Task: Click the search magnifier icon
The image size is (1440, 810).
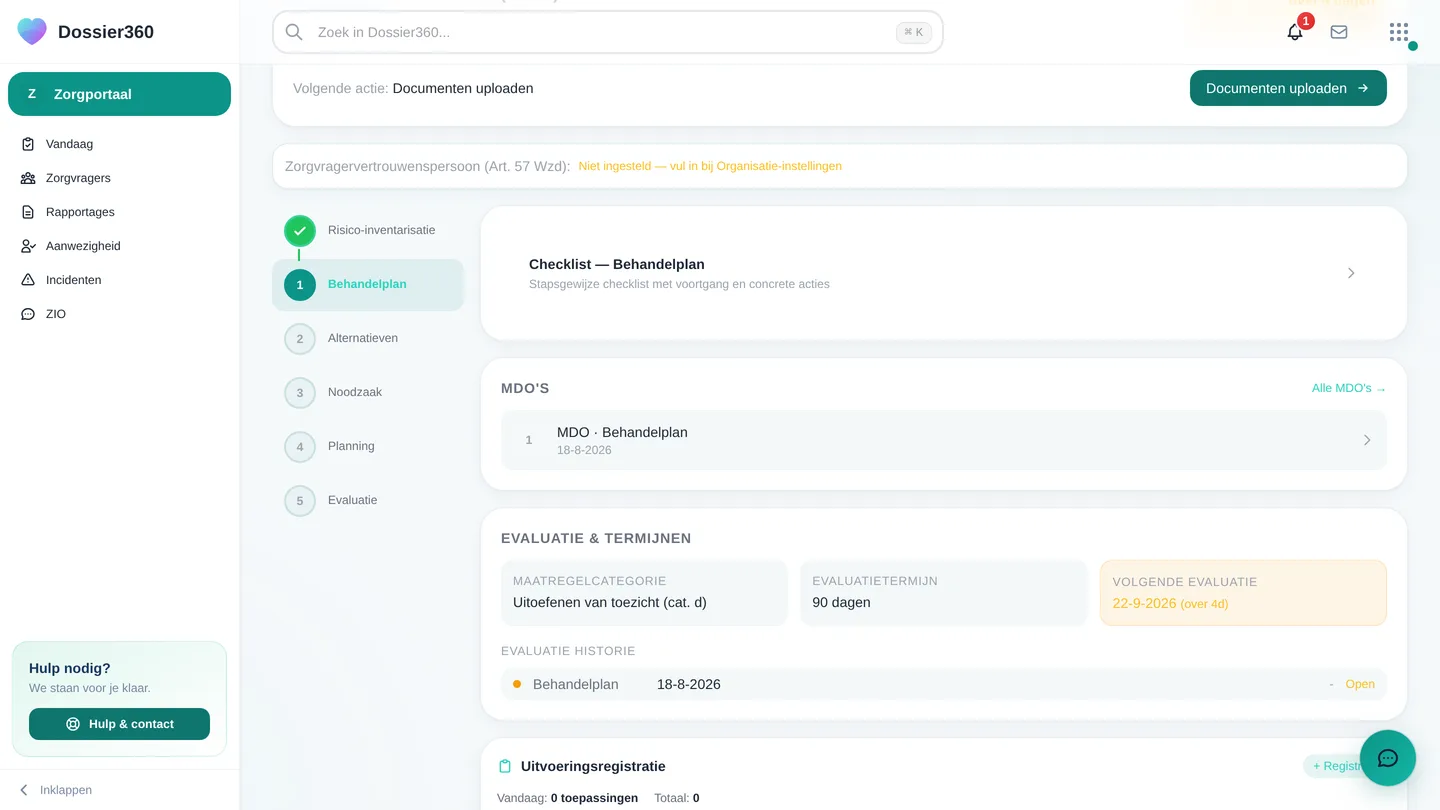Action: [x=294, y=32]
